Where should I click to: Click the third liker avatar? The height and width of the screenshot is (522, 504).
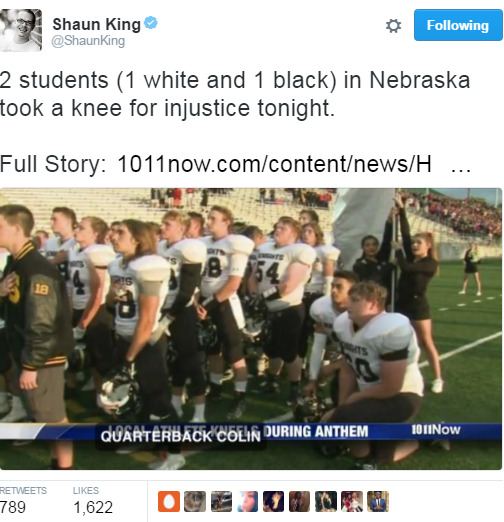click(x=221, y=501)
